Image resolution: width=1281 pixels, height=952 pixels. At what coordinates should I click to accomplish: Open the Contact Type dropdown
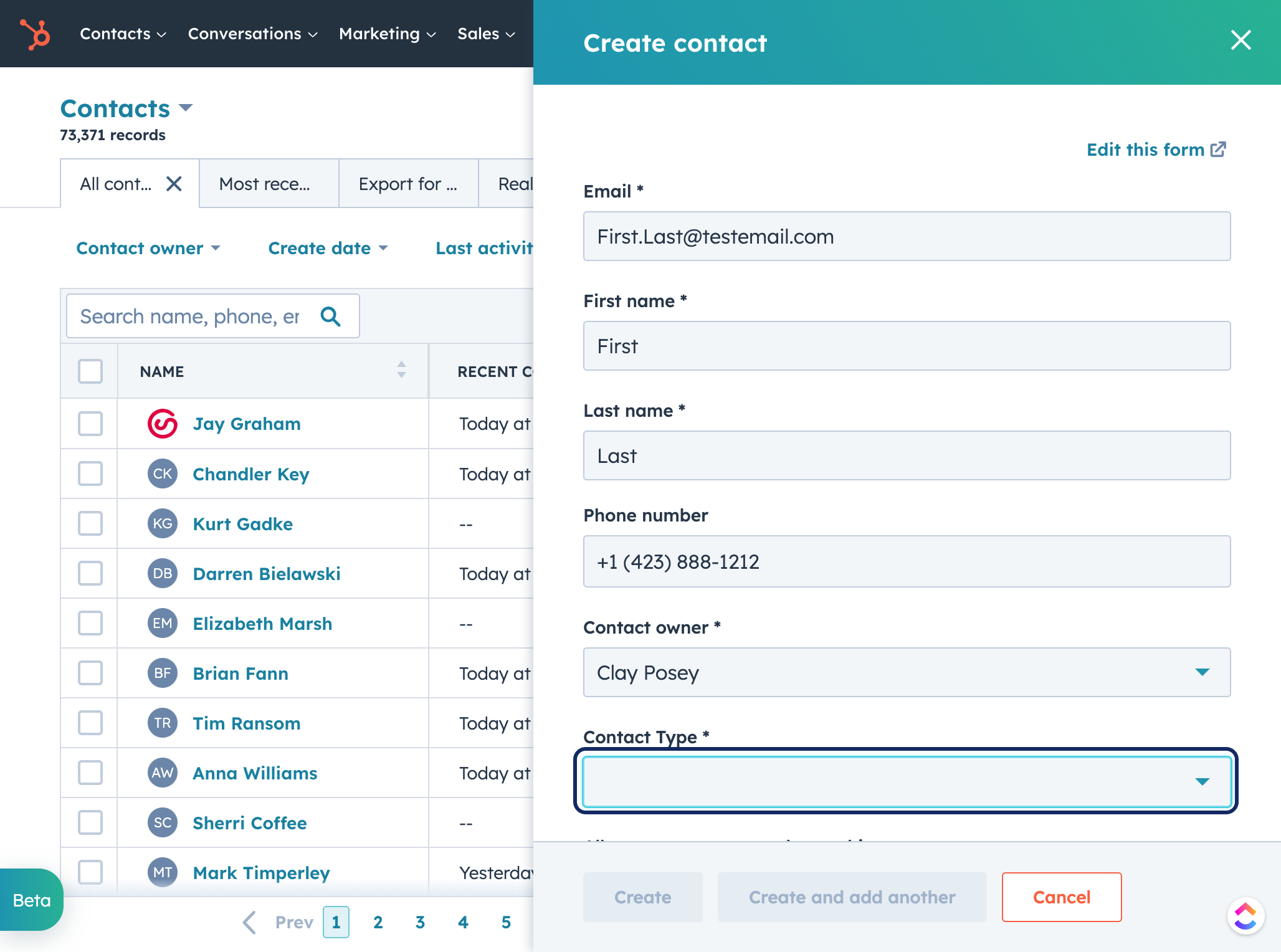pyautogui.click(x=907, y=781)
